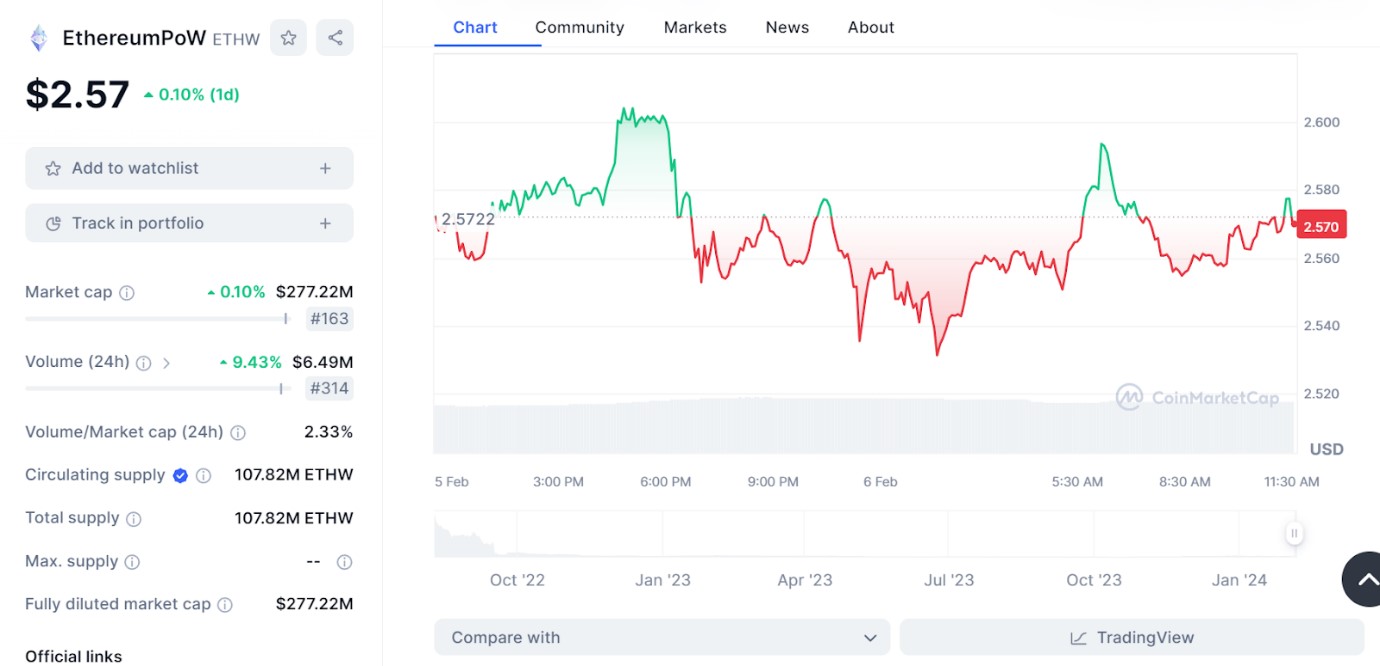Switch to the Markets tab
Viewport: 1380px width, 666px height.
click(x=695, y=27)
